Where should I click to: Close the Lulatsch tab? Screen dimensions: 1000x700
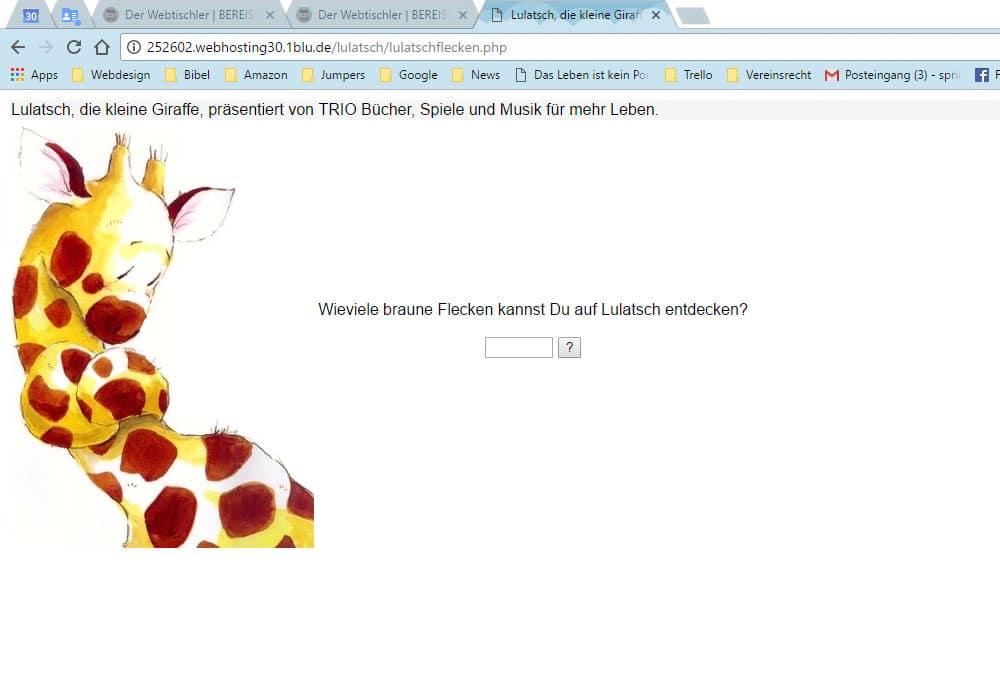click(x=656, y=15)
